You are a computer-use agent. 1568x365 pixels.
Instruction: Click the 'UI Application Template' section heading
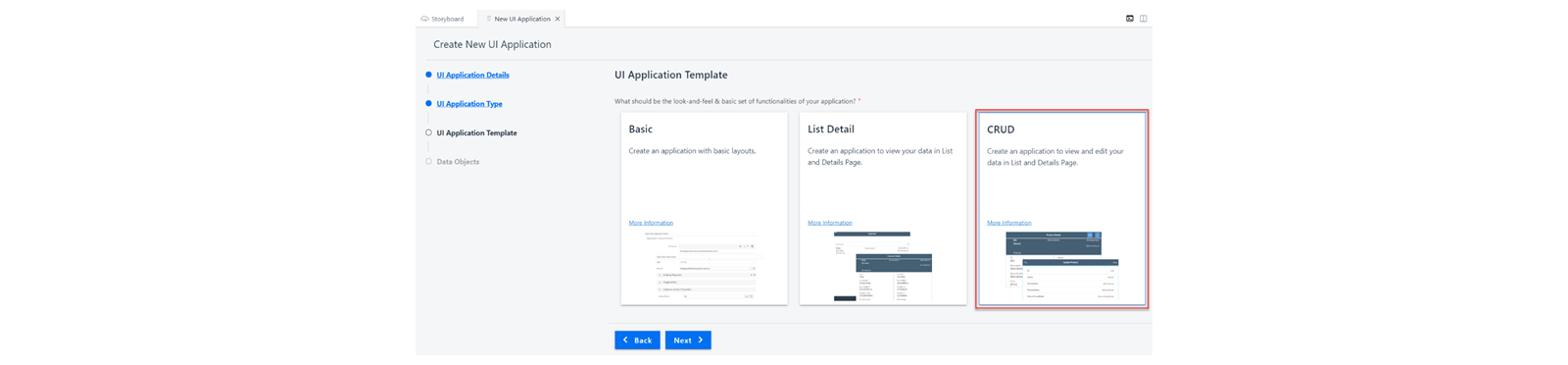[x=671, y=75]
